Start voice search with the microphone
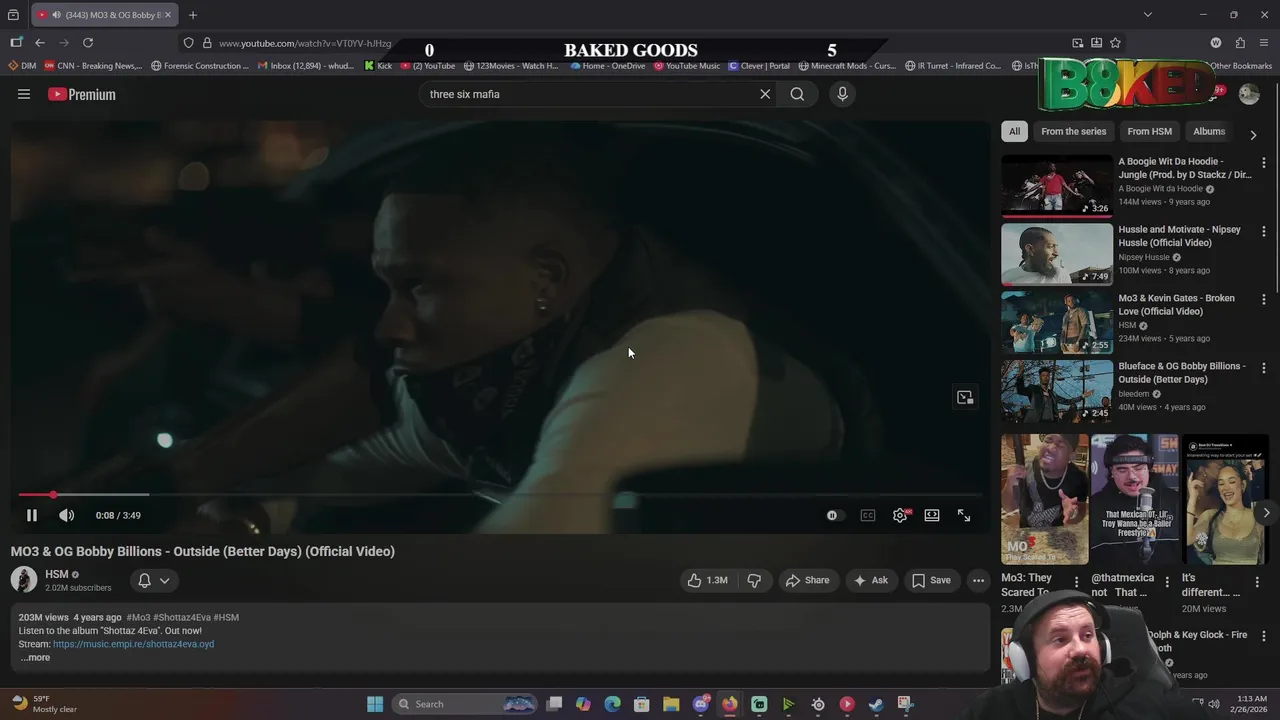This screenshot has width=1280, height=720. [842, 94]
